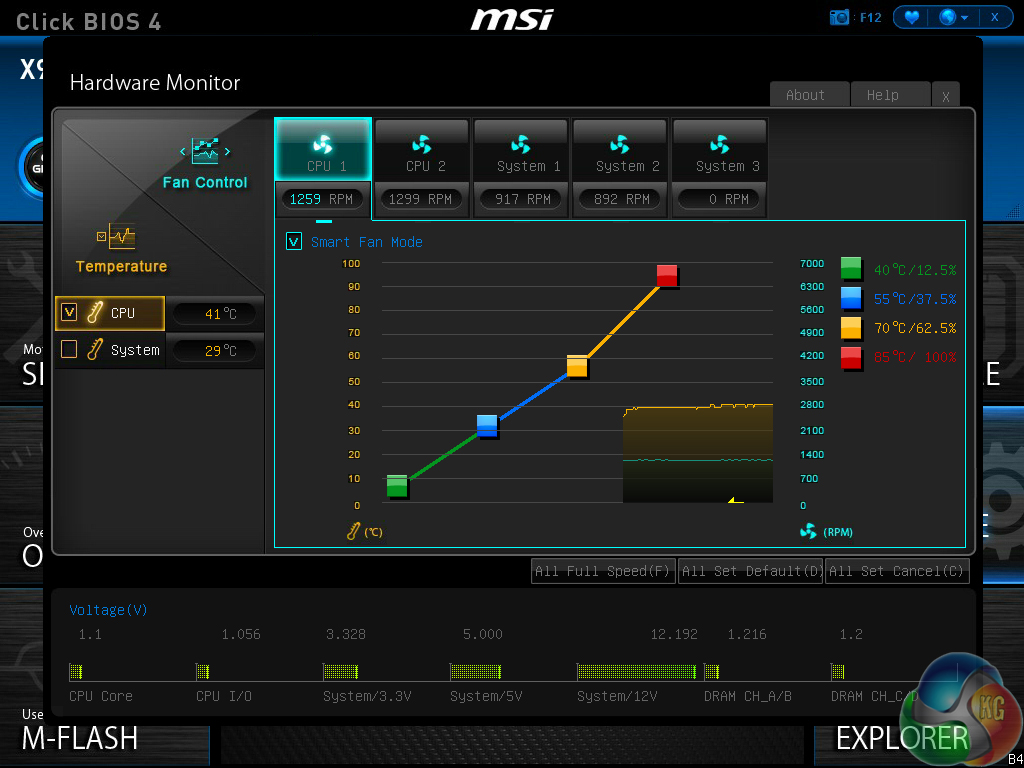Click the 12.192 voltage value
This screenshot has width=1024, height=768.
(x=674, y=634)
